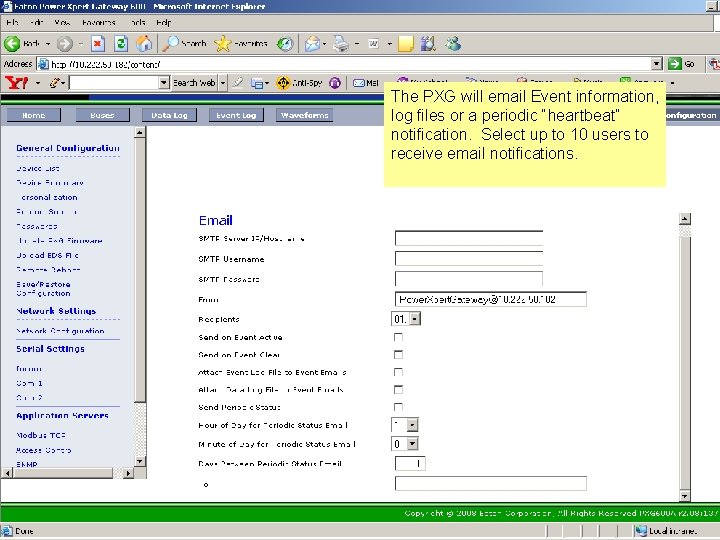The height and width of the screenshot is (540, 720).
Task: Click the sidebar horizontal scroll right arrow
Action: point(128,473)
